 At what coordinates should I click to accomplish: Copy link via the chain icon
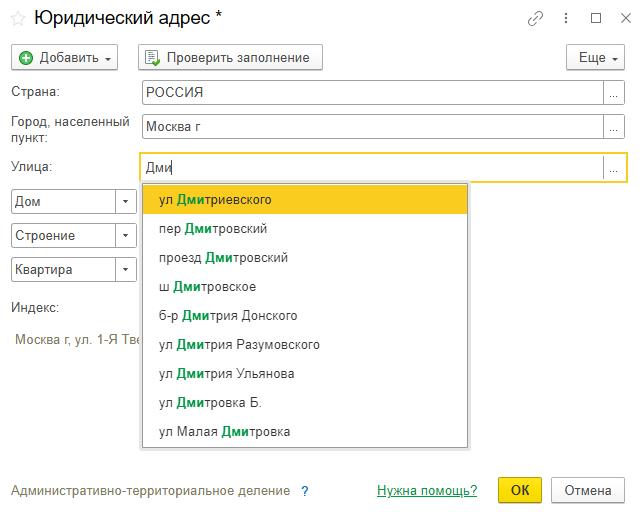(535, 18)
